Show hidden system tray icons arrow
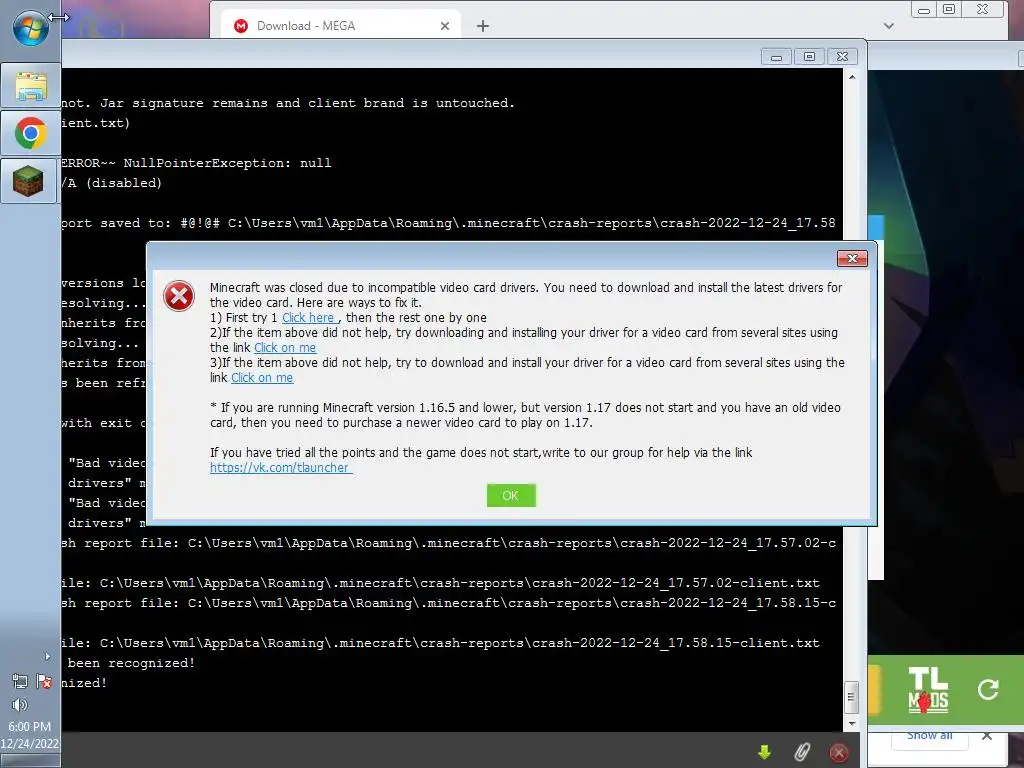 (x=47, y=656)
